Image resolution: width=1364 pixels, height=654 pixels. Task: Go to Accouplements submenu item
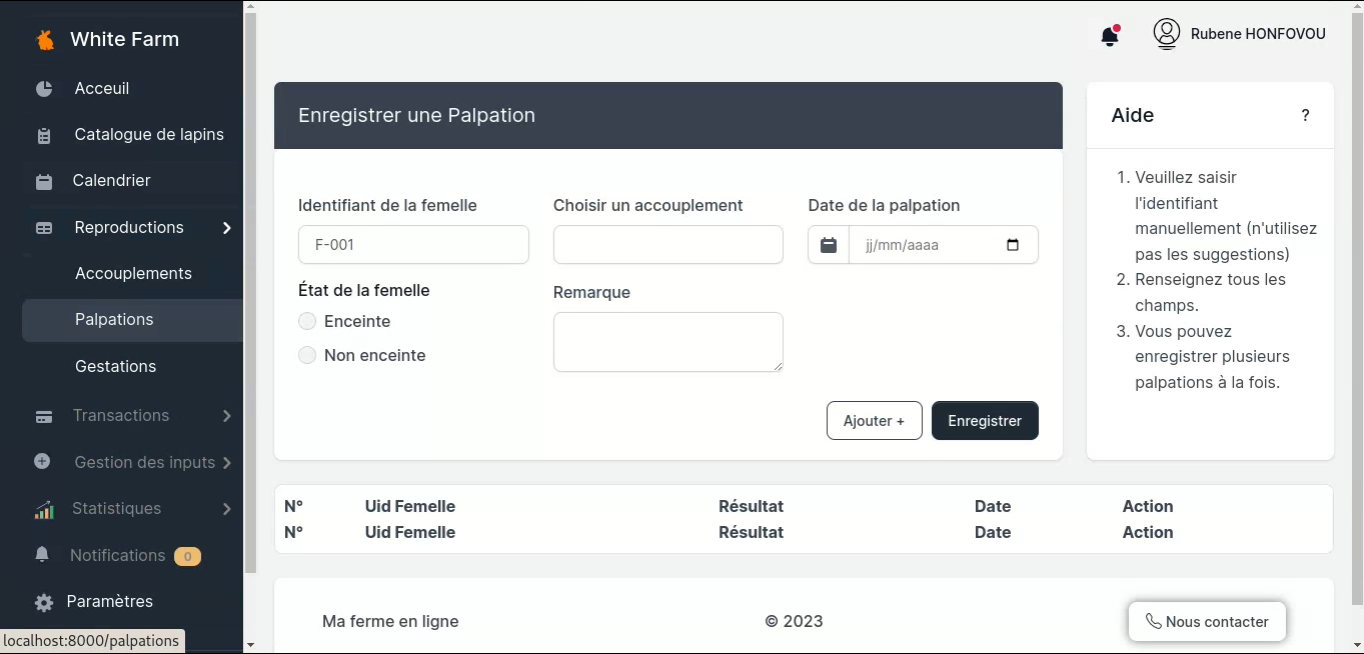(x=133, y=274)
